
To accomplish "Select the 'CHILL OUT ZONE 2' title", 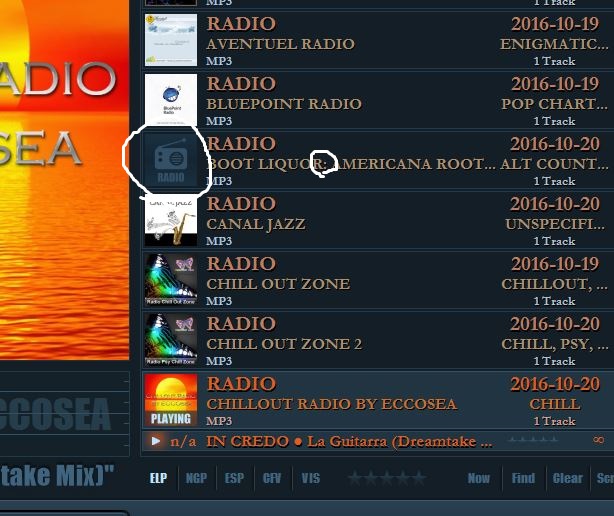I will point(284,344).
